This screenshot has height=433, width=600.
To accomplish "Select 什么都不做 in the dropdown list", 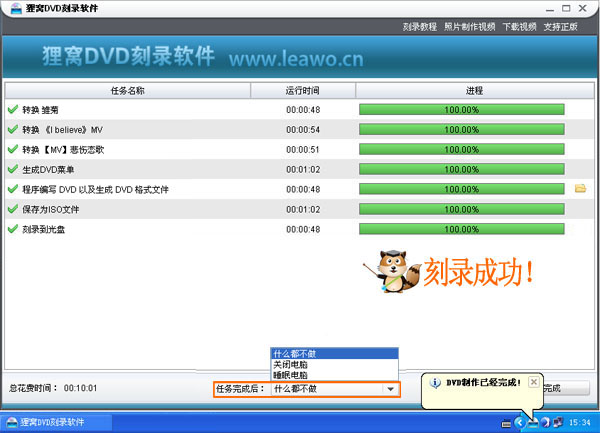I will [334, 353].
